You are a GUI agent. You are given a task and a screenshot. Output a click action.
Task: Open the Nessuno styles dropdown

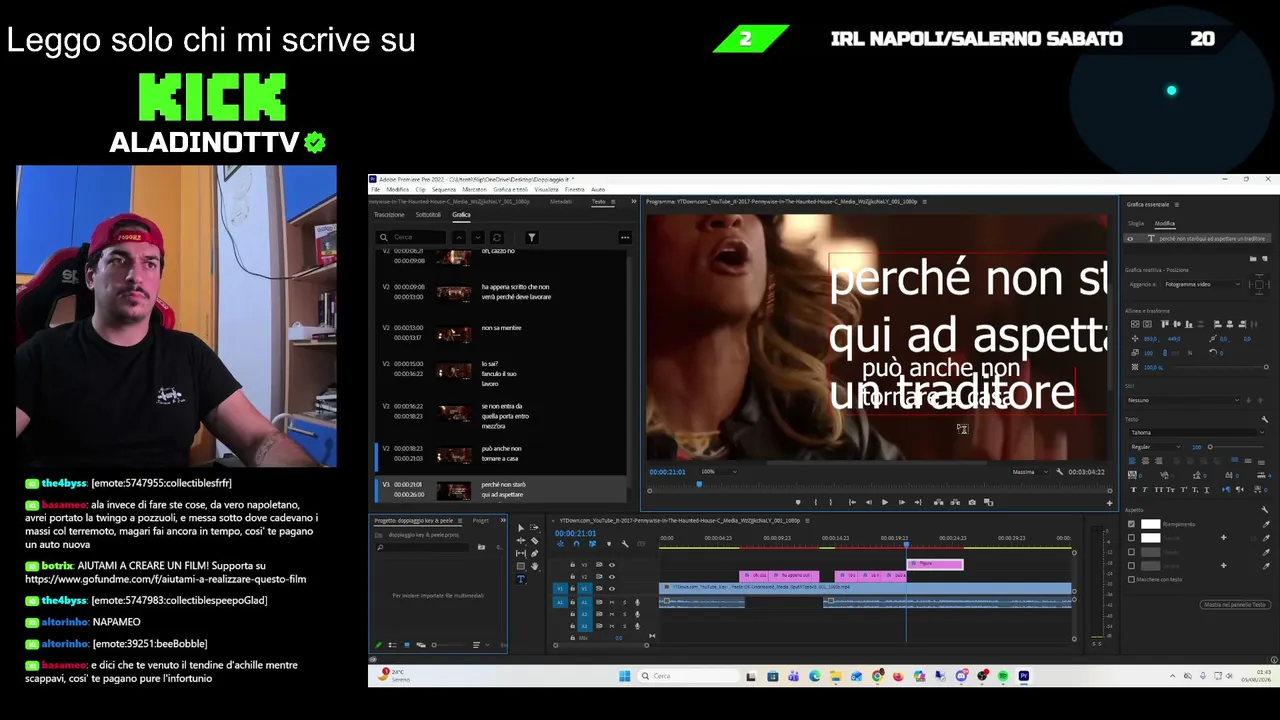click(1184, 400)
